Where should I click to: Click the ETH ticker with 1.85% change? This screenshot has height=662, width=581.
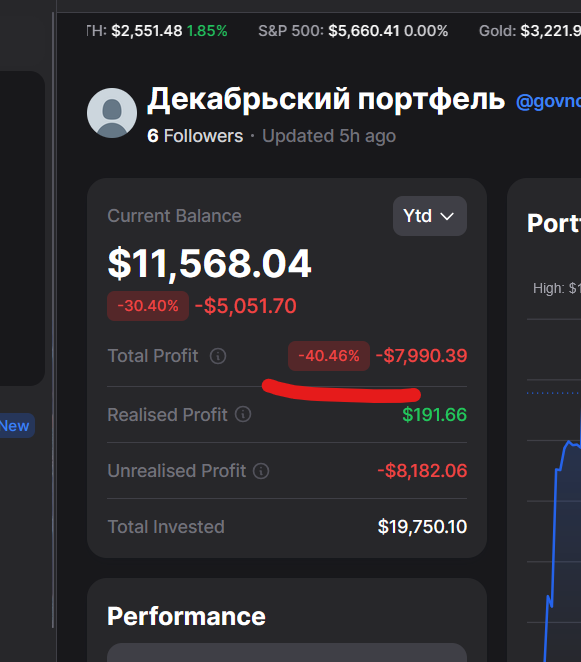[157, 31]
